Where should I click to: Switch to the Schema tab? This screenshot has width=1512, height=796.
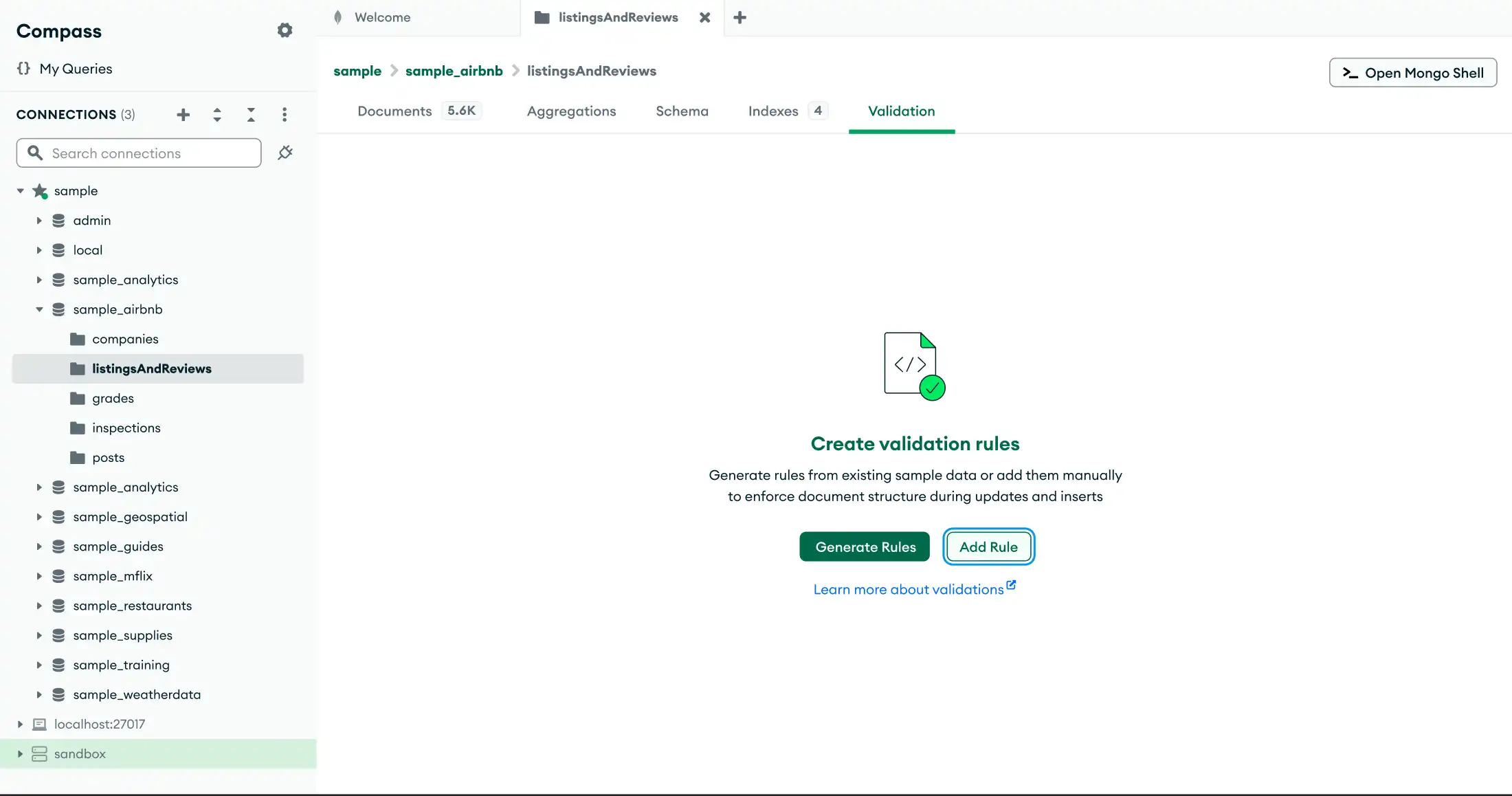coord(682,111)
